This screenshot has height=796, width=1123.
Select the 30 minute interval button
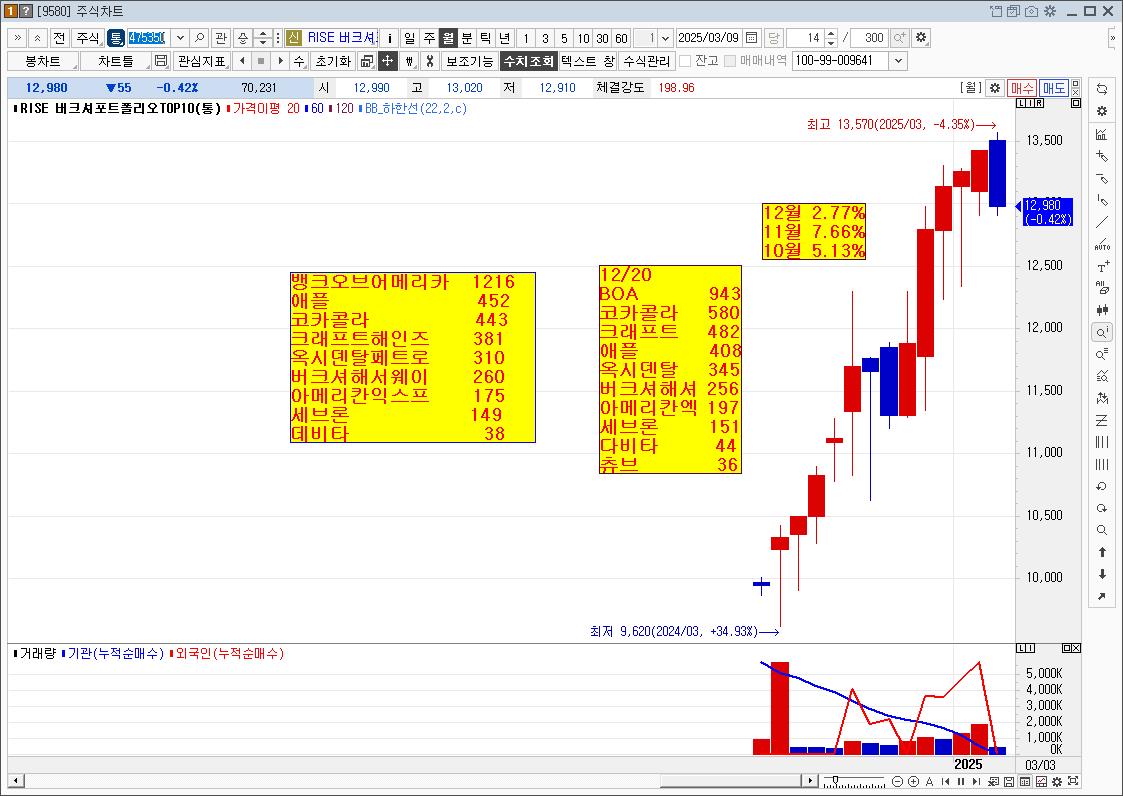tap(602, 38)
